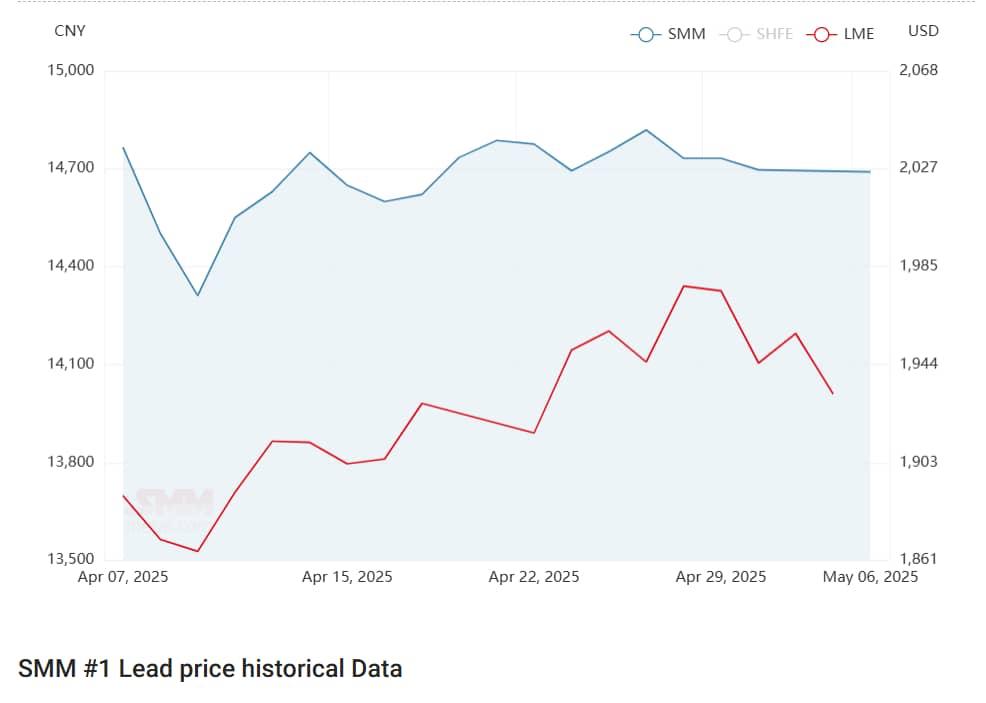This screenshot has width=986, height=703.
Task: Click the SMM watermark logo on chart
Action: (x=175, y=503)
